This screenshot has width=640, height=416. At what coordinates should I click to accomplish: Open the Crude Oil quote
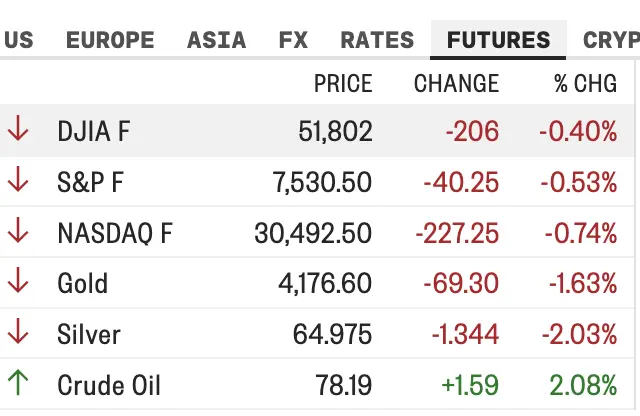109,385
